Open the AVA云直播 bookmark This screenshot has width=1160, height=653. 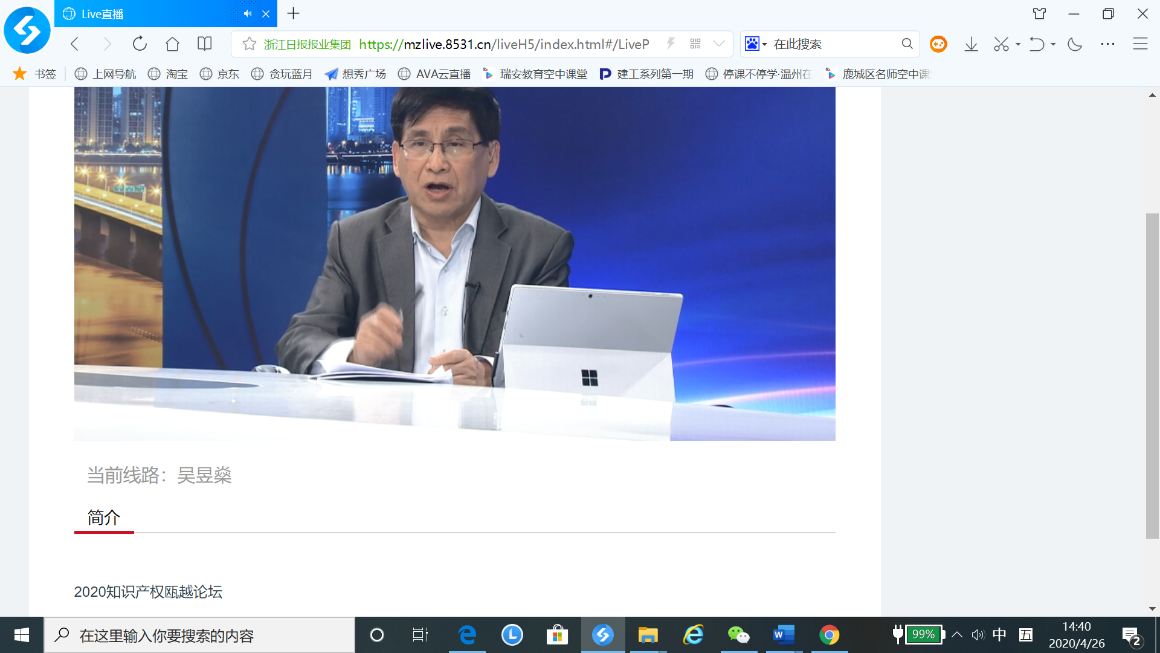(x=434, y=74)
